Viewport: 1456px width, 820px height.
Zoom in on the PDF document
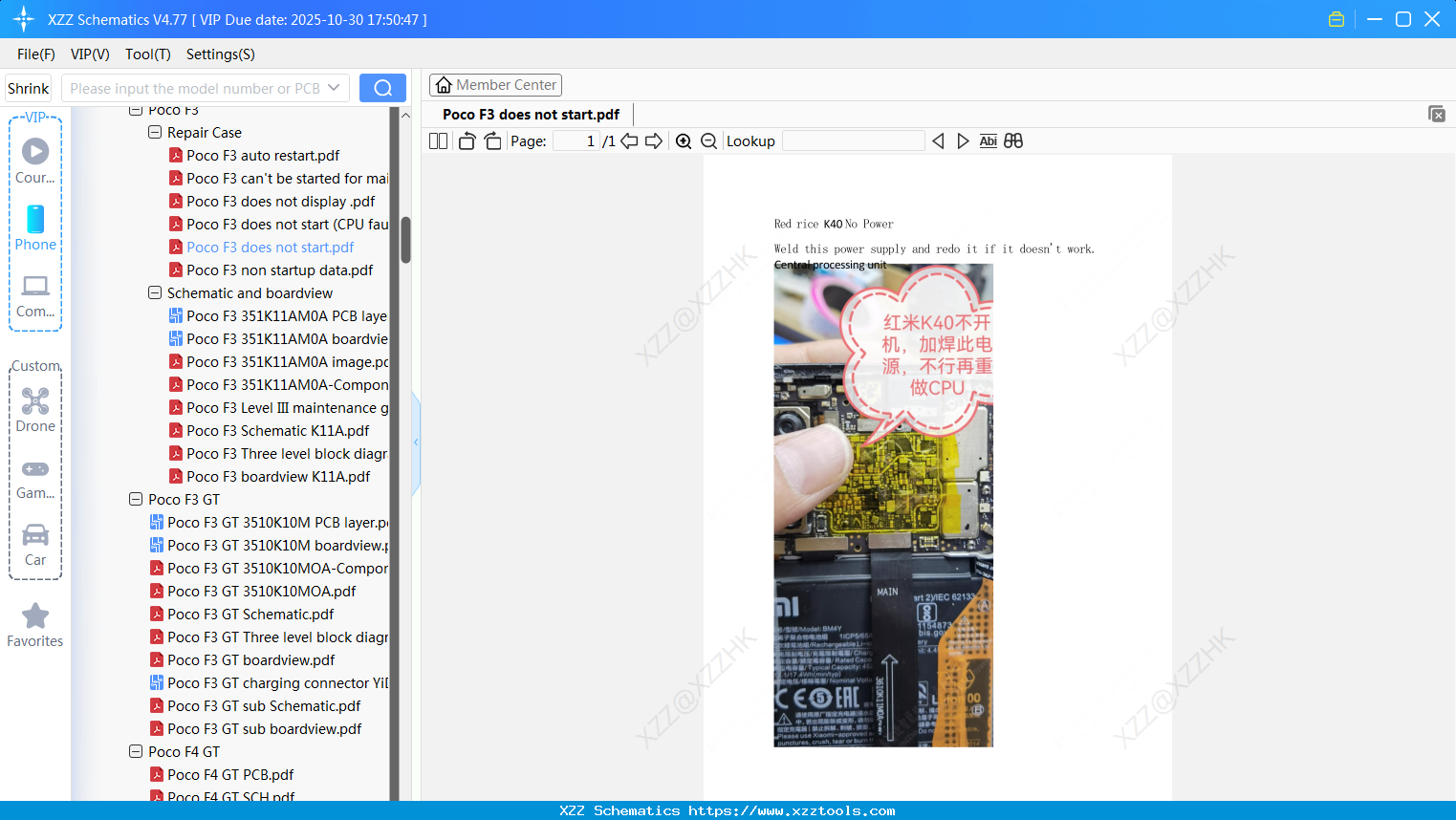click(684, 141)
